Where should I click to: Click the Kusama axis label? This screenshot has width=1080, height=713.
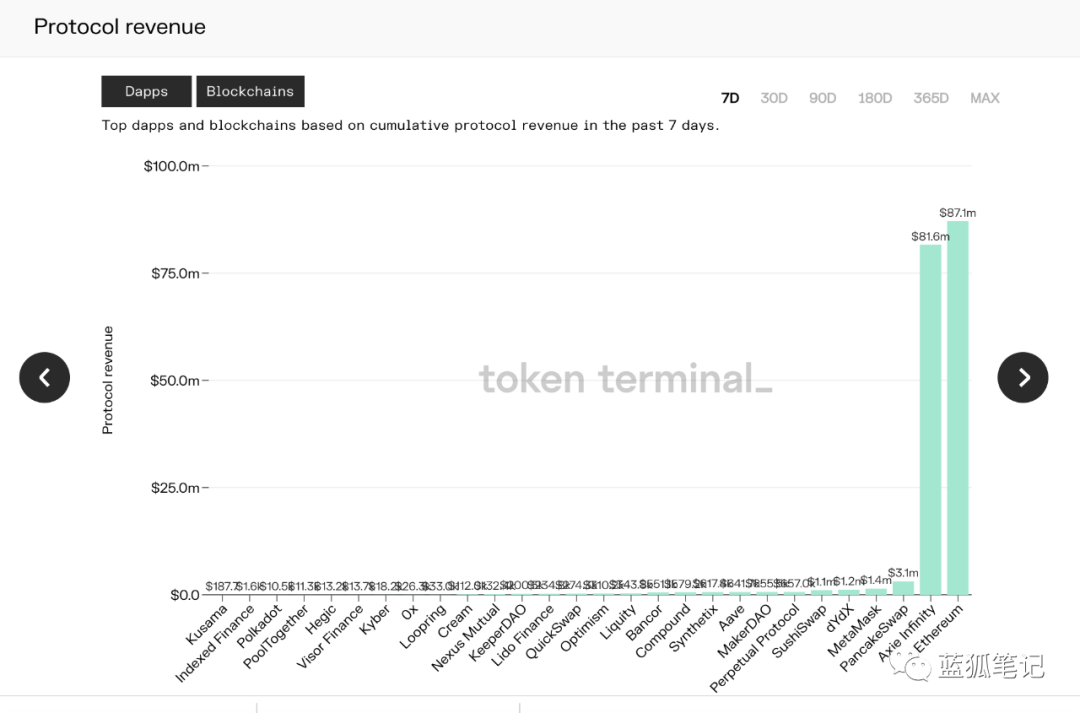pyautogui.click(x=207, y=623)
